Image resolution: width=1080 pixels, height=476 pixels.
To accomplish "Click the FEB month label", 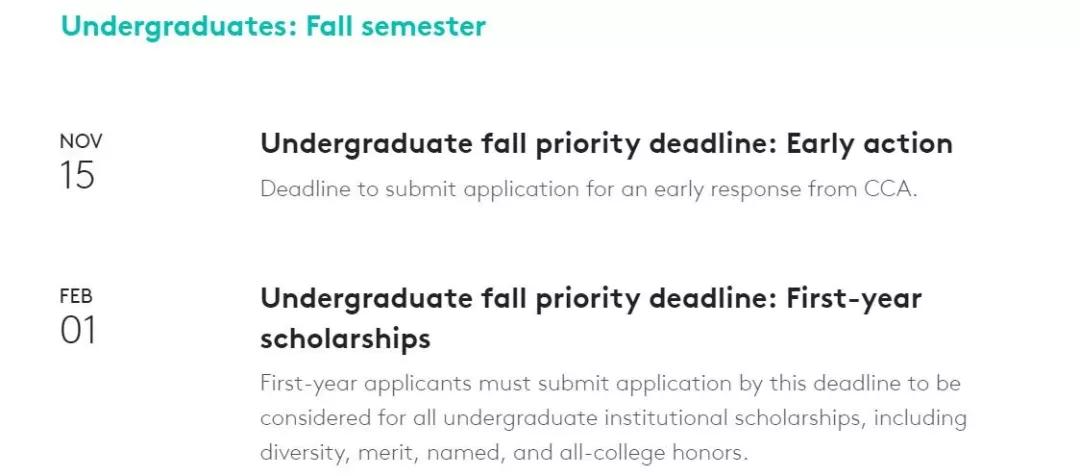I will coord(76,296).
